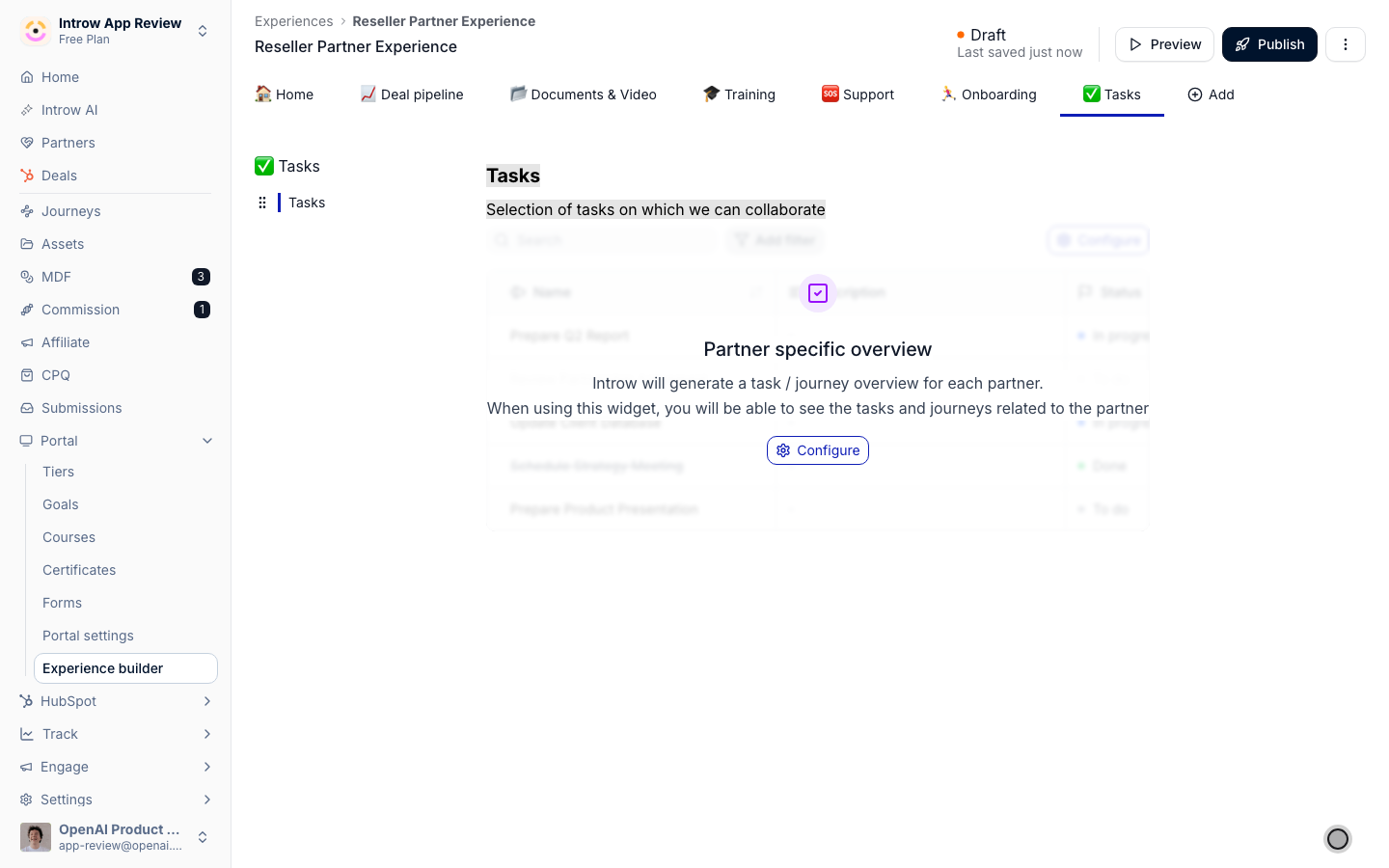The height and width of the screenshot is (868, 1389).
Task: Click Configure button in overview widget
Action: tap(818, 450)
